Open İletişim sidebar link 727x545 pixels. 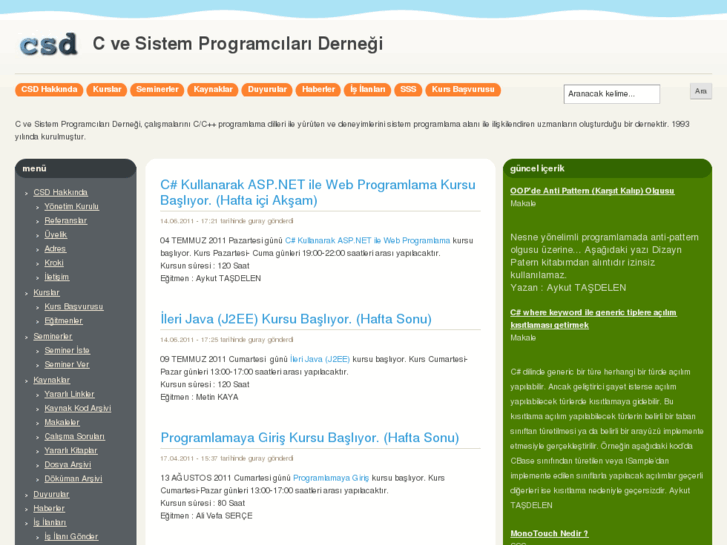coord(57,277)
